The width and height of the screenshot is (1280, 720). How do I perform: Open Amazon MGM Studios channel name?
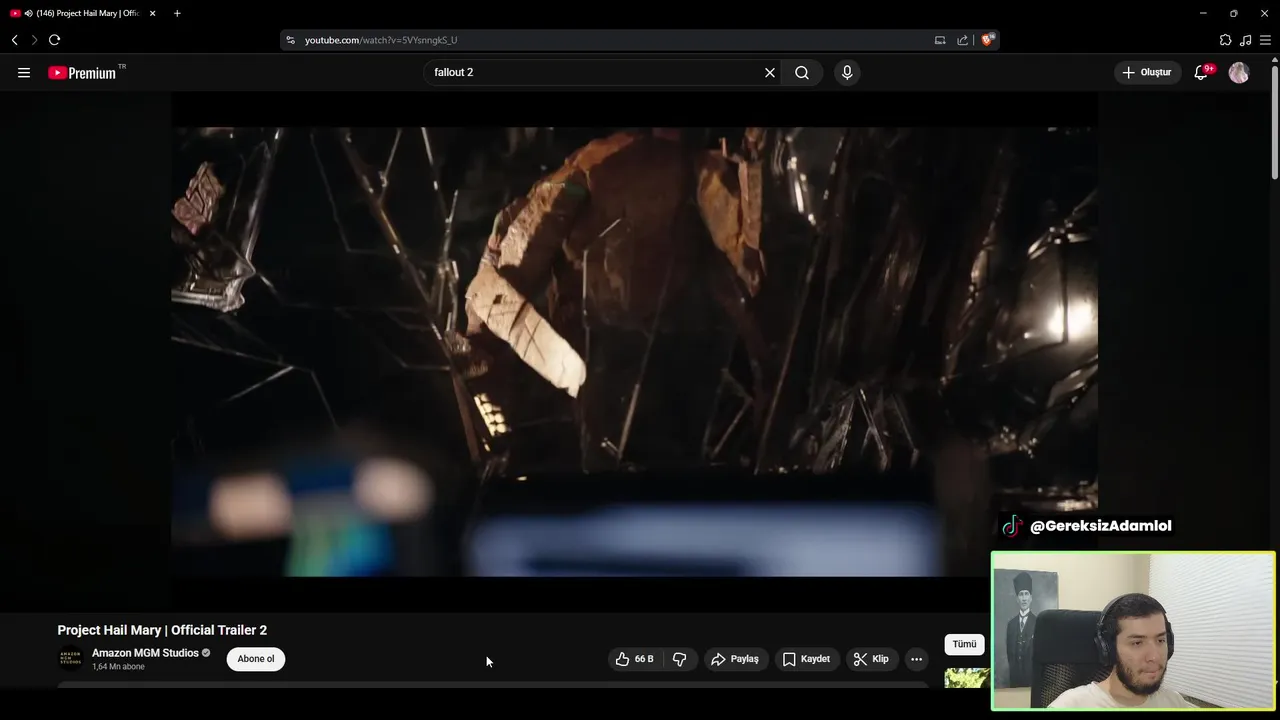pos(145,653)
